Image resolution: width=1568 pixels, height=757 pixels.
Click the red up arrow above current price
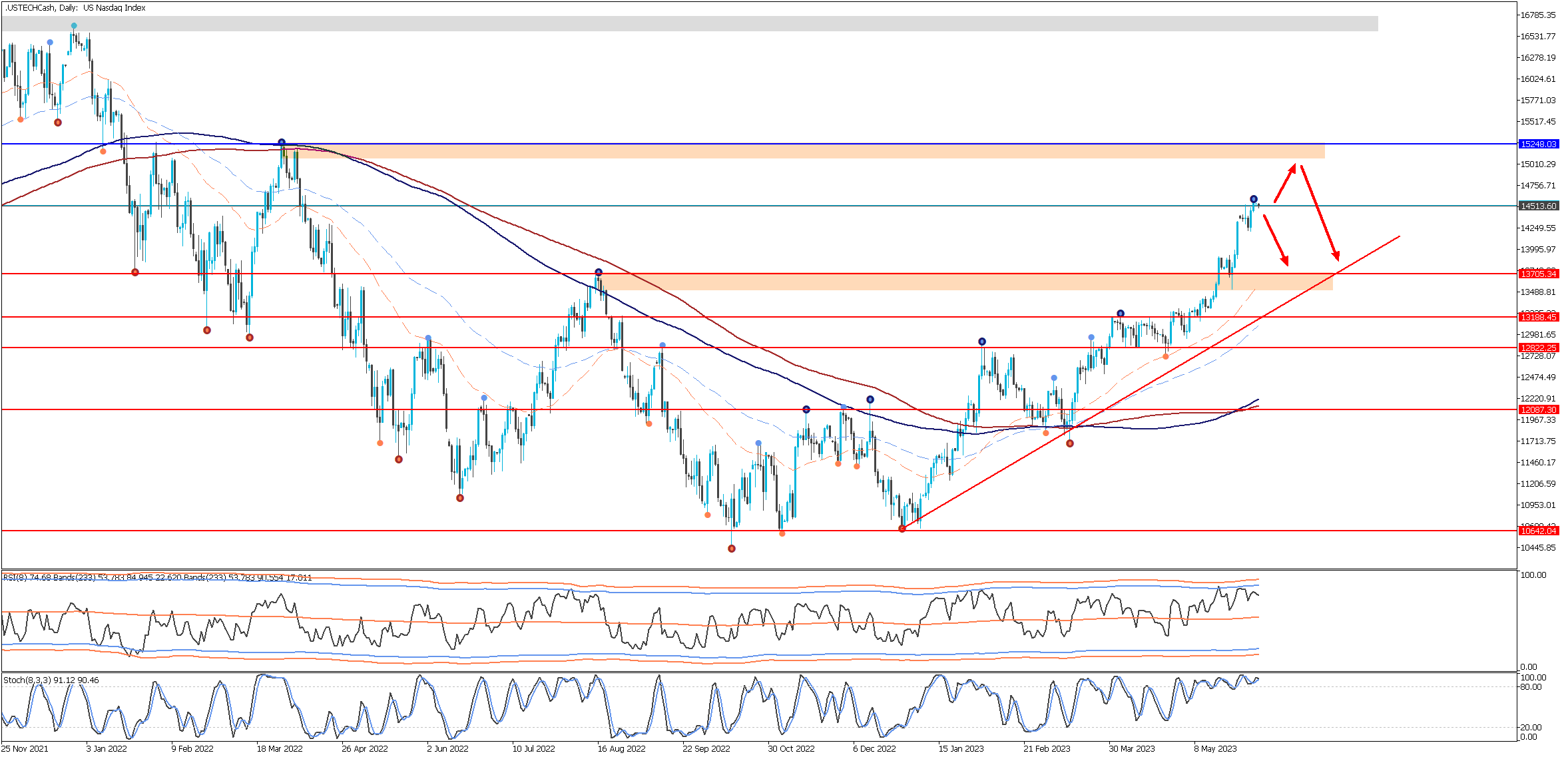1285,183
